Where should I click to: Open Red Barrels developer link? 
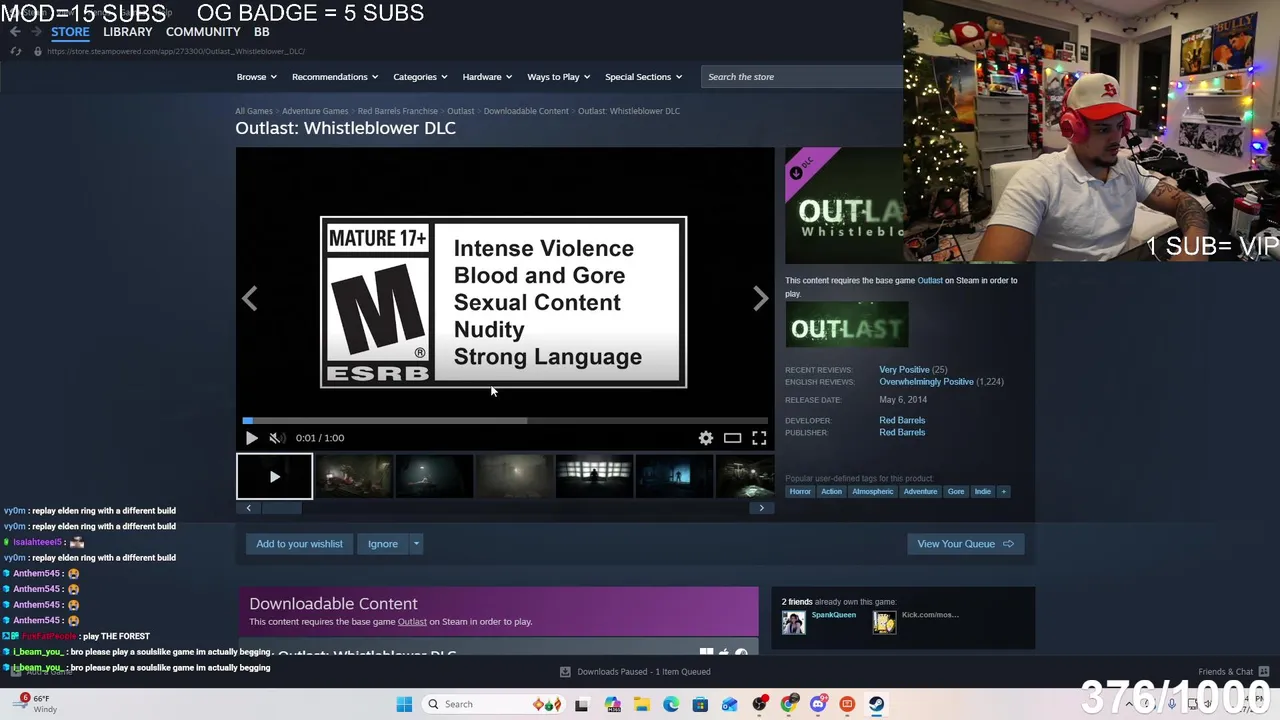pos(902,420)
